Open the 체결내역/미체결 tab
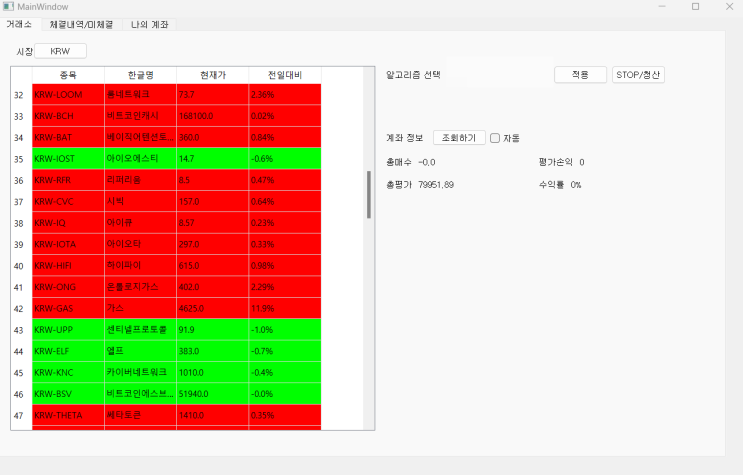The height and width of the screenshot is (475, 743). (82, 25)
